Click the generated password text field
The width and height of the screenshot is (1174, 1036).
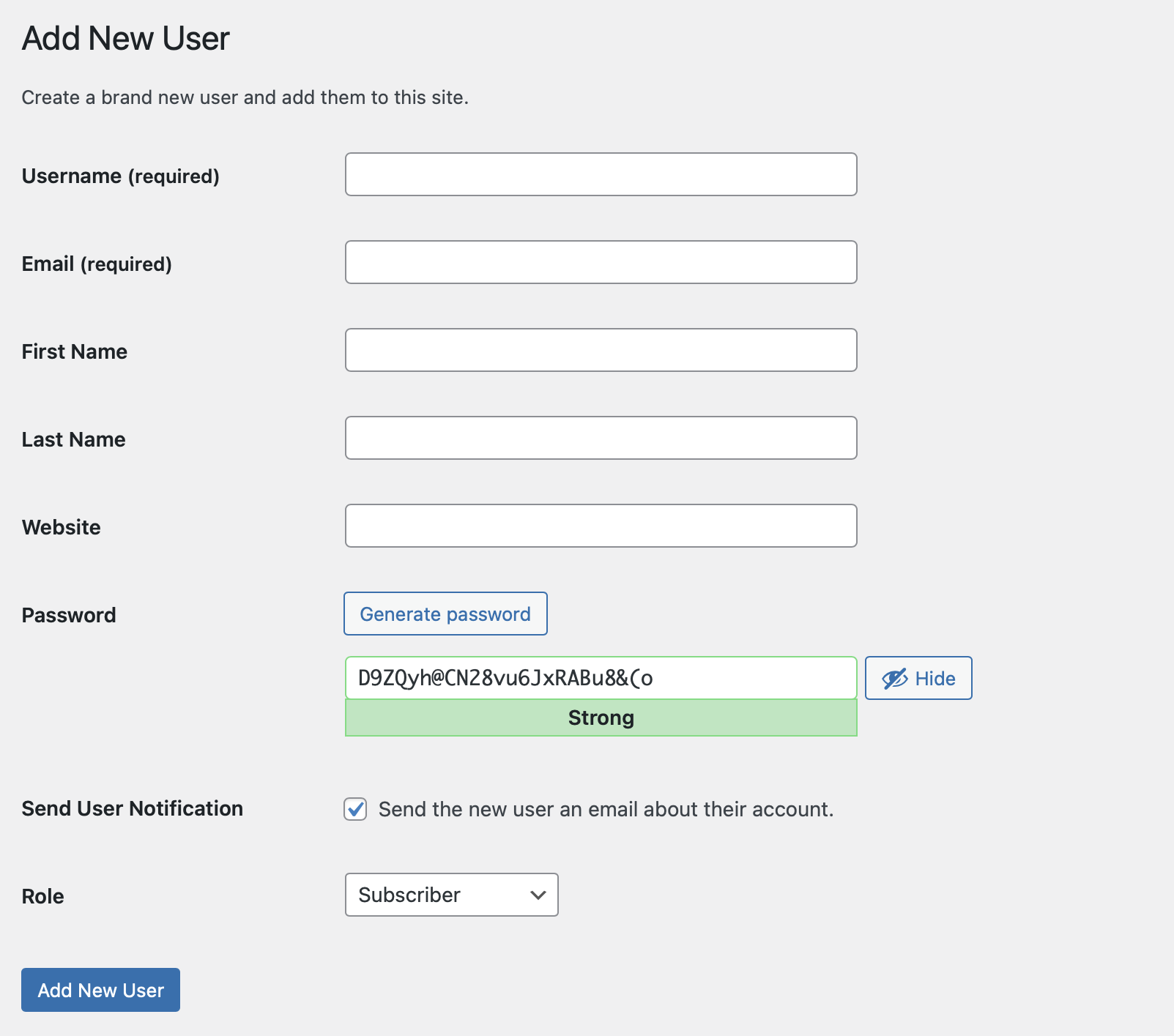[x=601, y=678]
